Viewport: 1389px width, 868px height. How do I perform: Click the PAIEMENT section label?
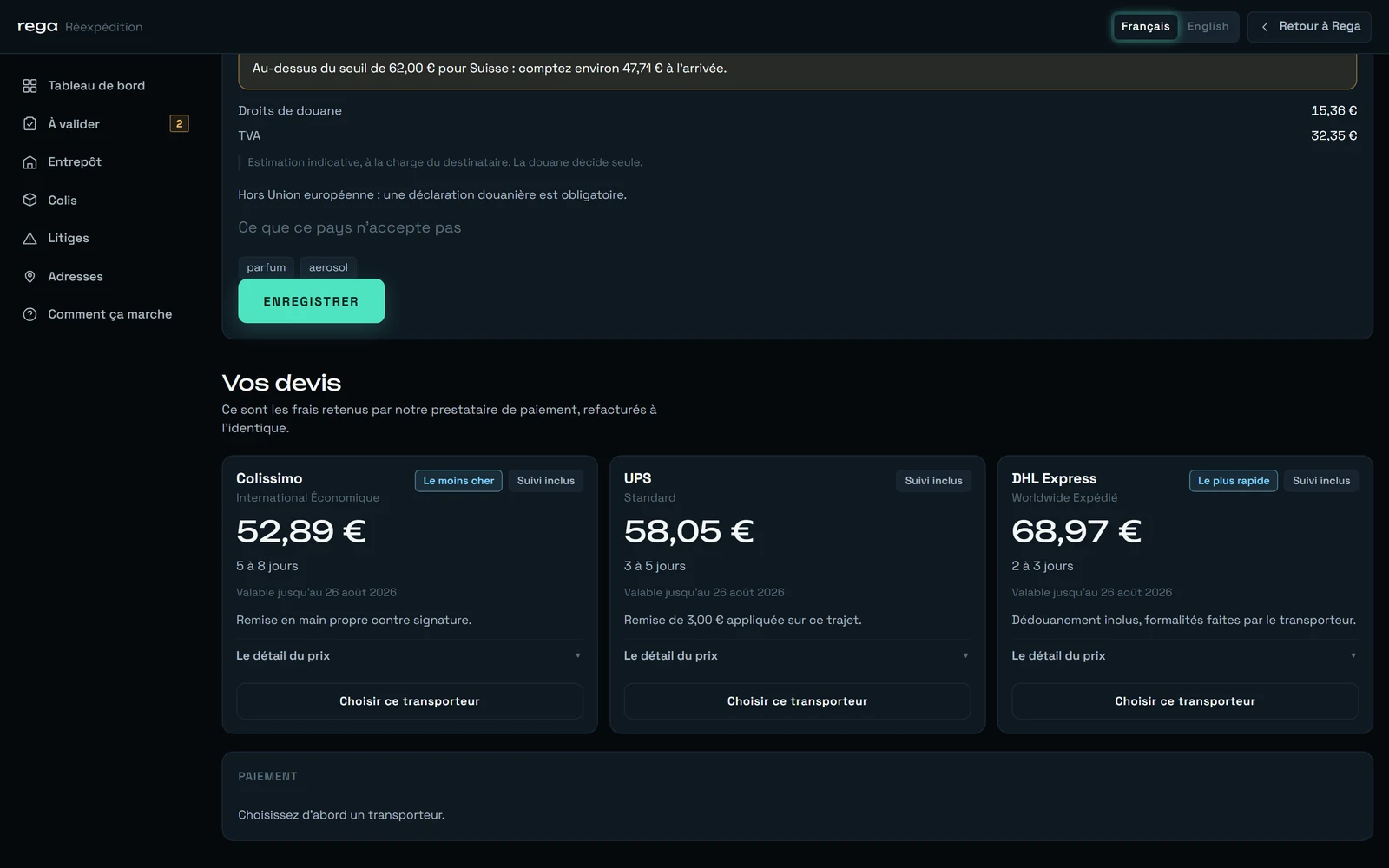[x=268, y=777]
